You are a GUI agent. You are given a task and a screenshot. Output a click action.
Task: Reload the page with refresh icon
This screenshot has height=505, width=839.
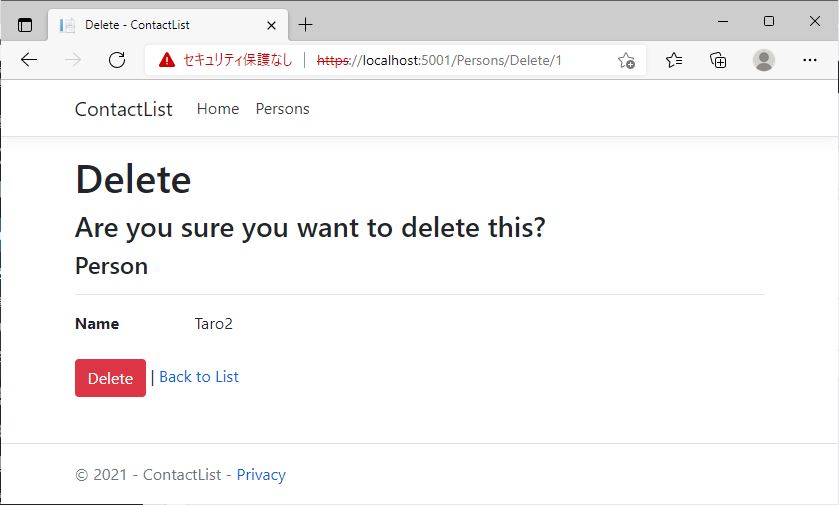coord(117,60)
